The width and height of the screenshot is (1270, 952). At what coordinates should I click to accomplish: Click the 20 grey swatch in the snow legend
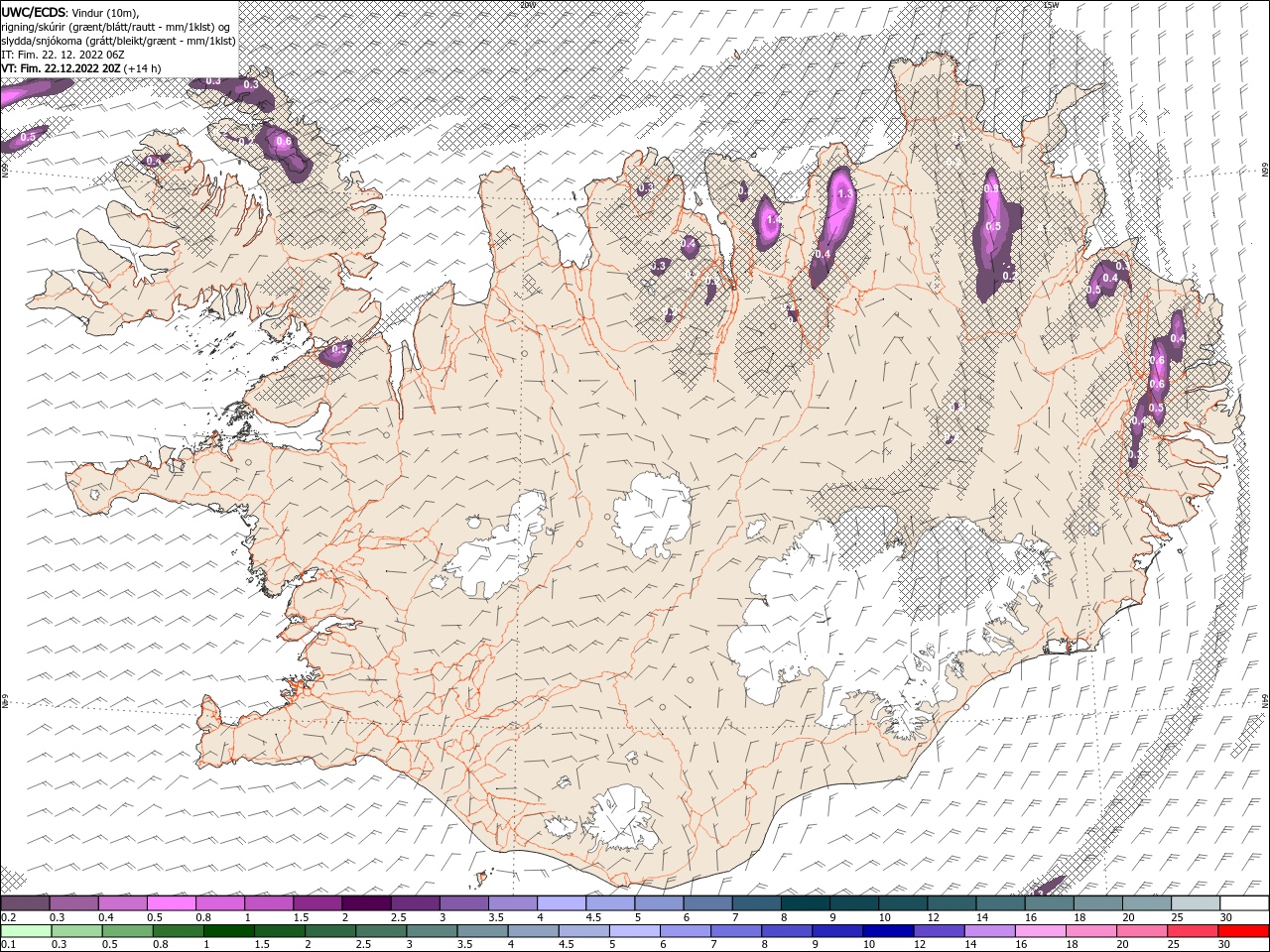[1147, 903]
